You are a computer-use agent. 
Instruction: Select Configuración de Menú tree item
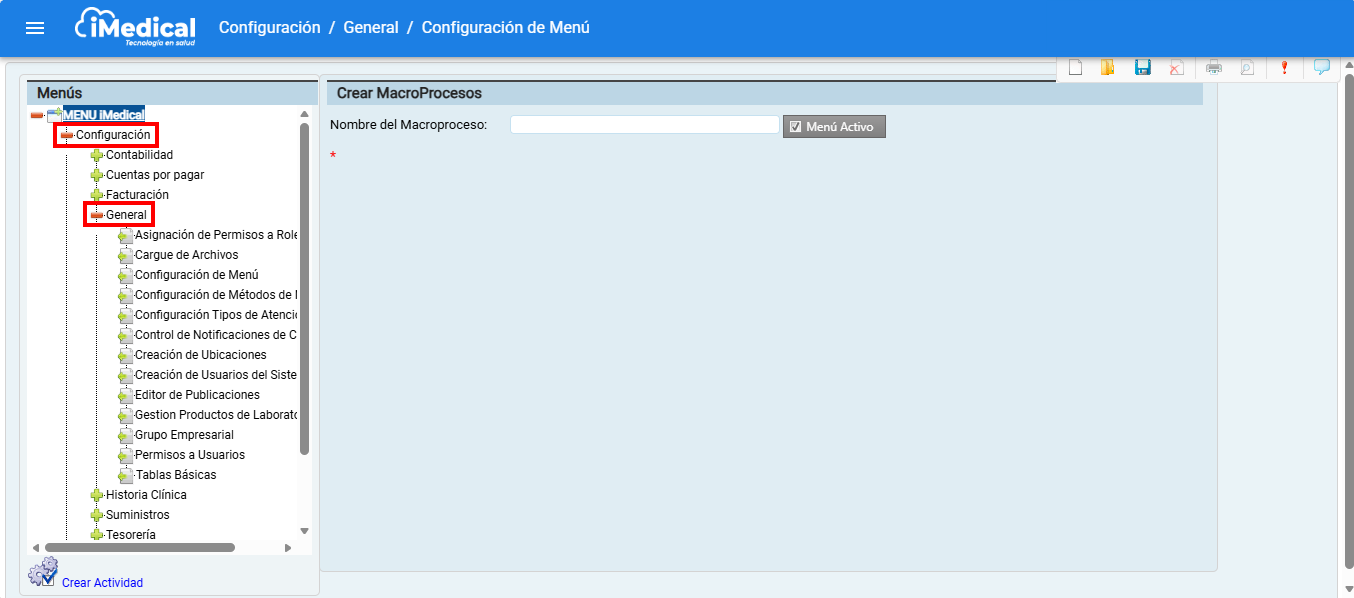[197, 275]
